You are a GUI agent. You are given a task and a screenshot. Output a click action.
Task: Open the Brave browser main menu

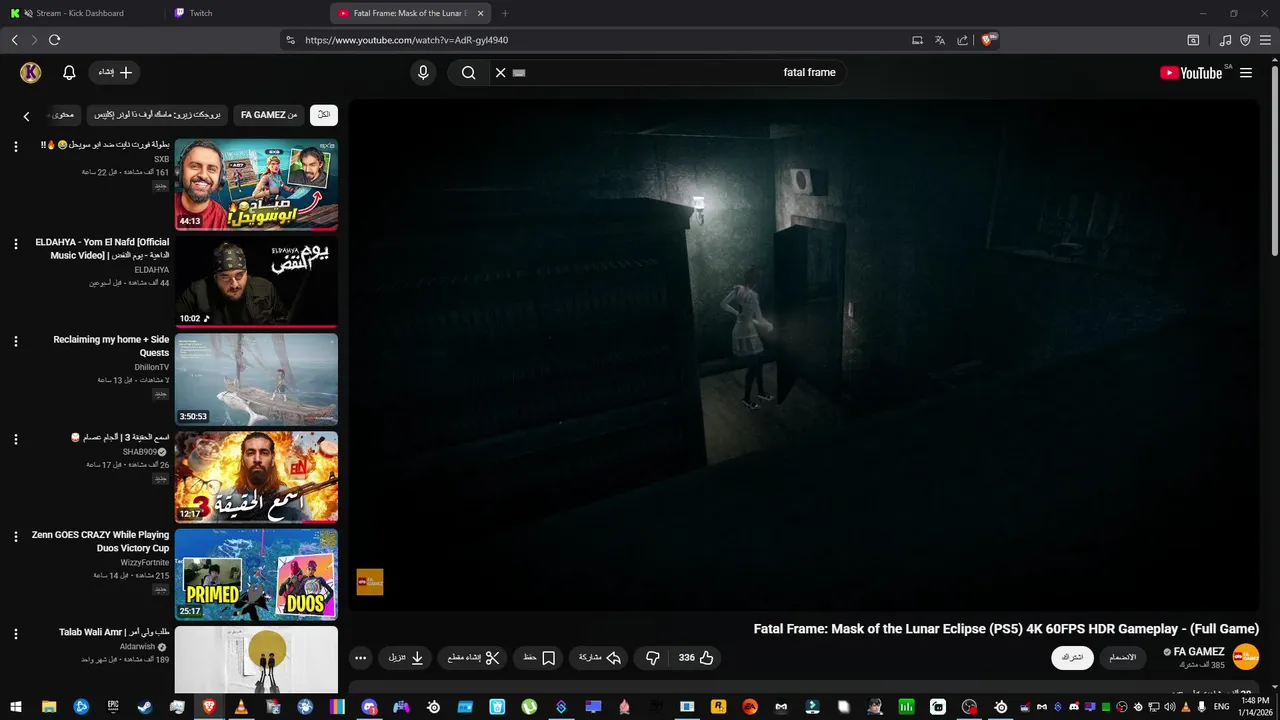pyautogui.click(x=1265, y=40)
